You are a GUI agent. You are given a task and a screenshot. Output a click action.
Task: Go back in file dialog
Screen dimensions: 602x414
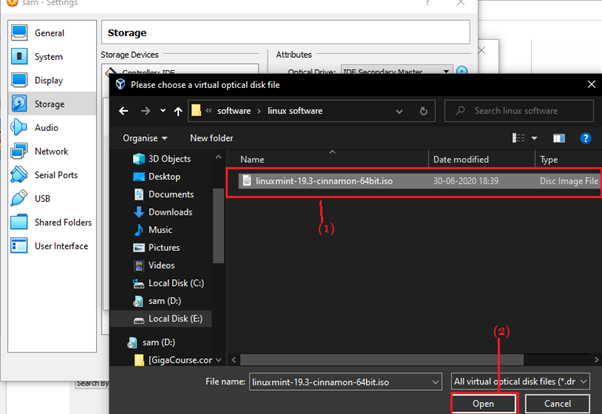point(124,111)
